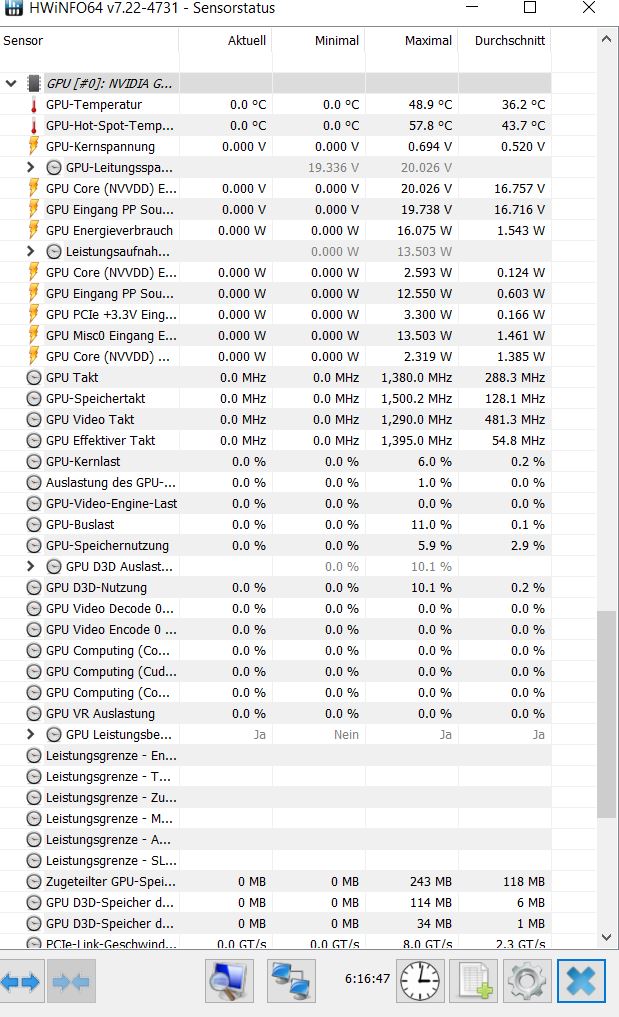
Task: Select the GPU Video Encode 0 ... row
Action: pyautogui.click(x=276, y=629)
